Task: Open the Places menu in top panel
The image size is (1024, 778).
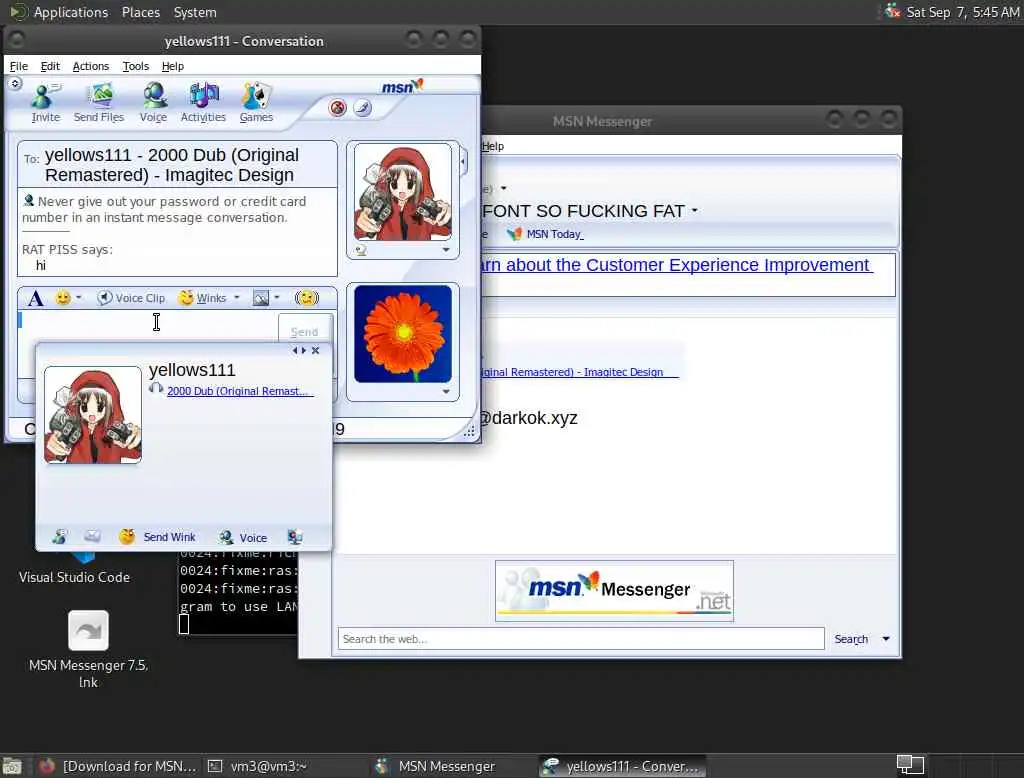Action: (x=141, y=12)
